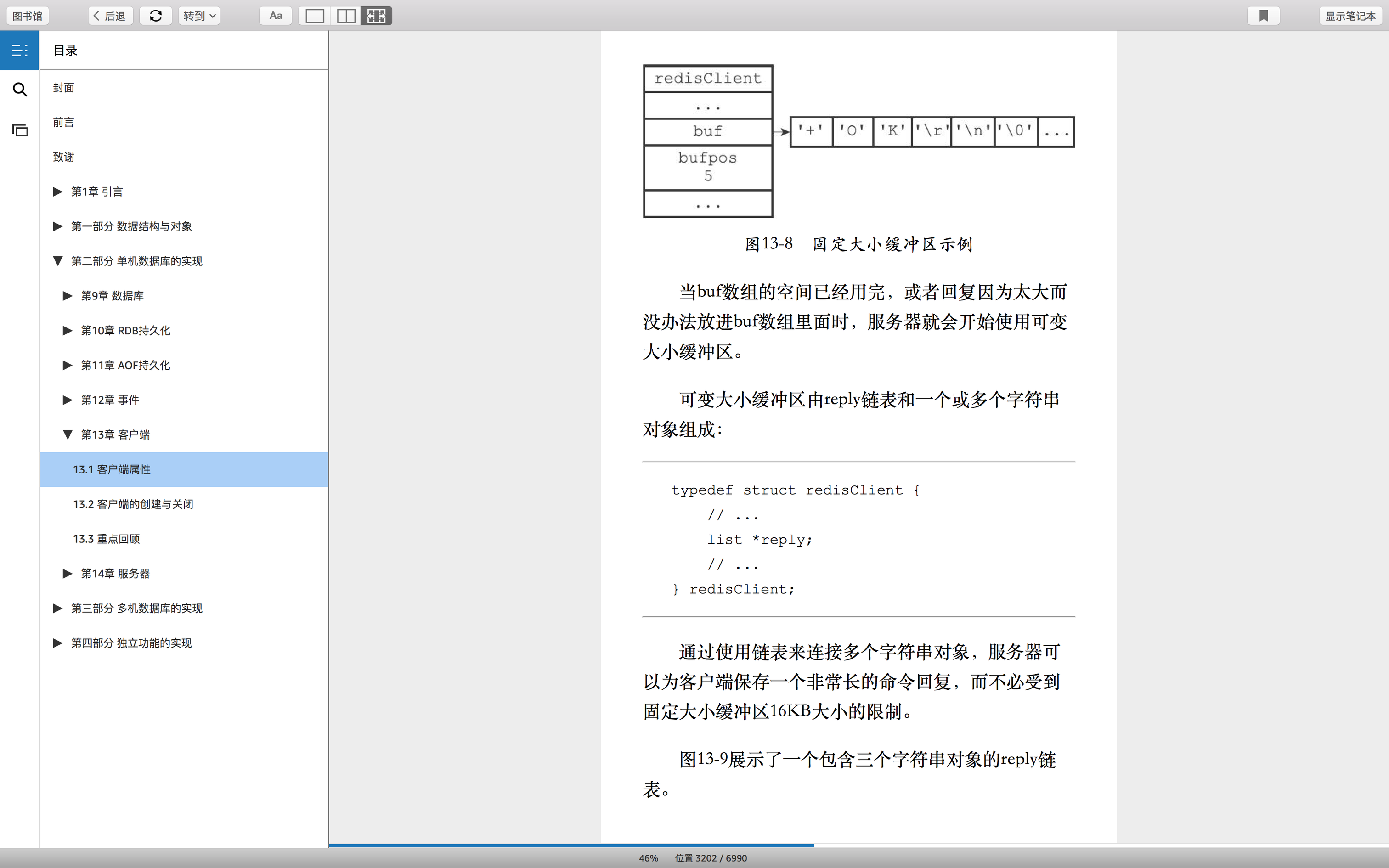The width and height of the screenshot is (1389, 868).
Task: Expand 第1章 引言 in contents
Action: (x=57, y=192)
